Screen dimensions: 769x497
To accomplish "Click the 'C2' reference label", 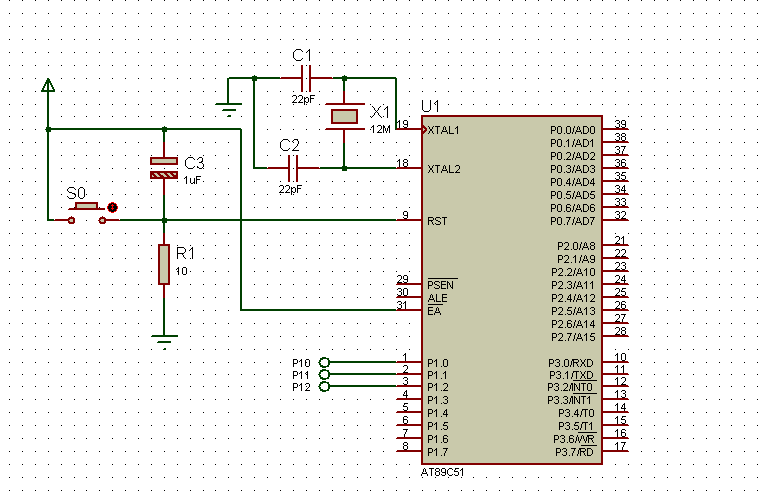I will (x=289, y=145).
